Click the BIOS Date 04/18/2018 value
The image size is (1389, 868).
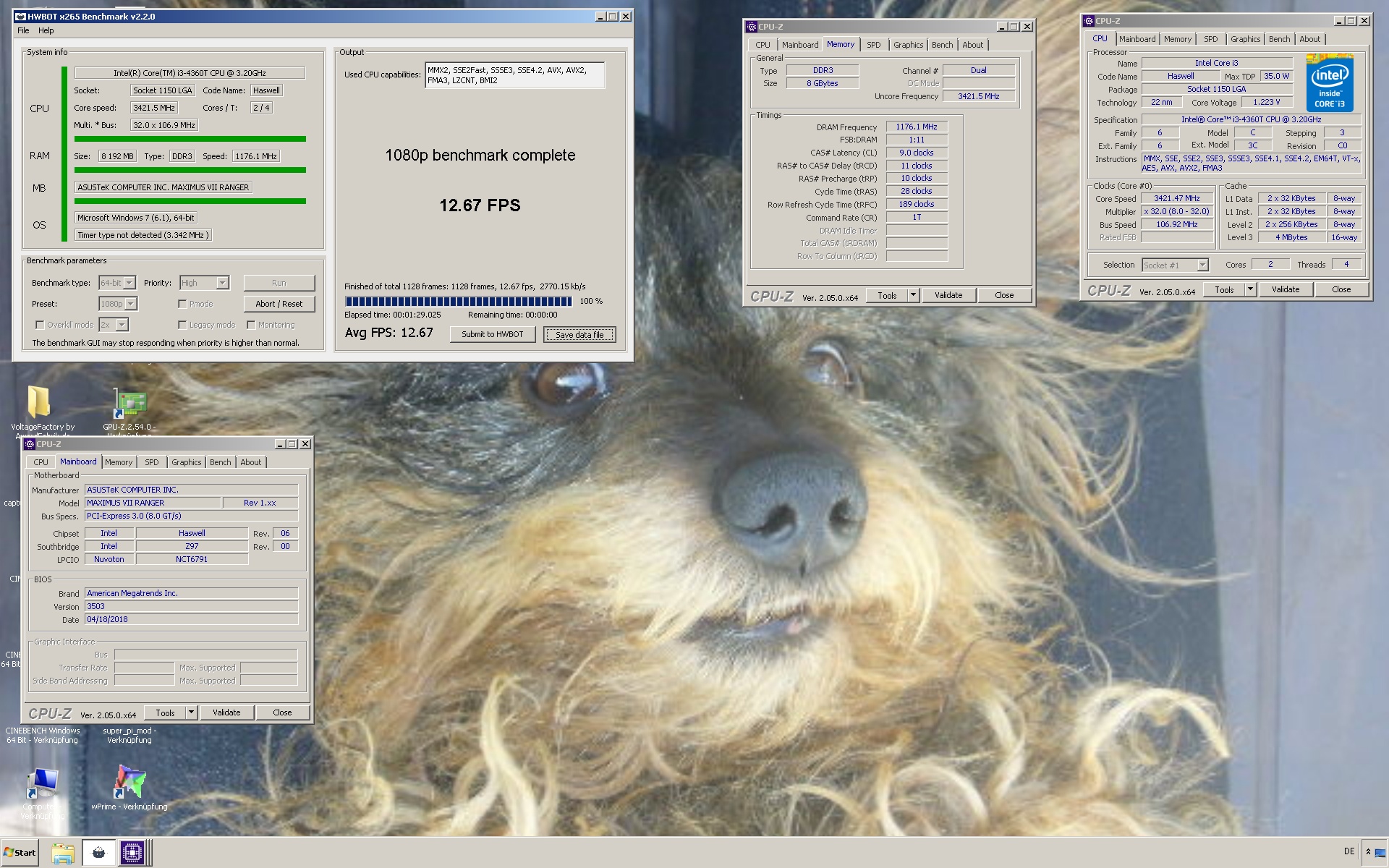191,620
